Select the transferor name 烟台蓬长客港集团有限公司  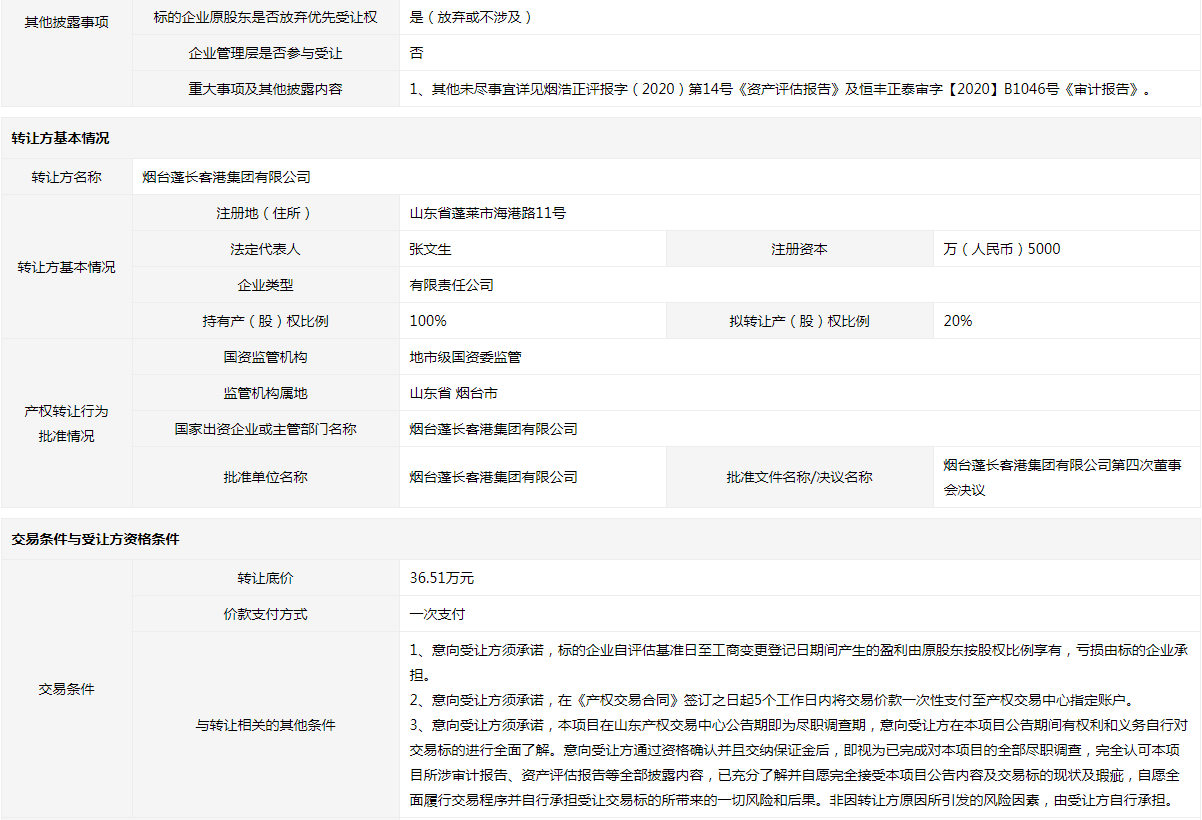[227, 177]
